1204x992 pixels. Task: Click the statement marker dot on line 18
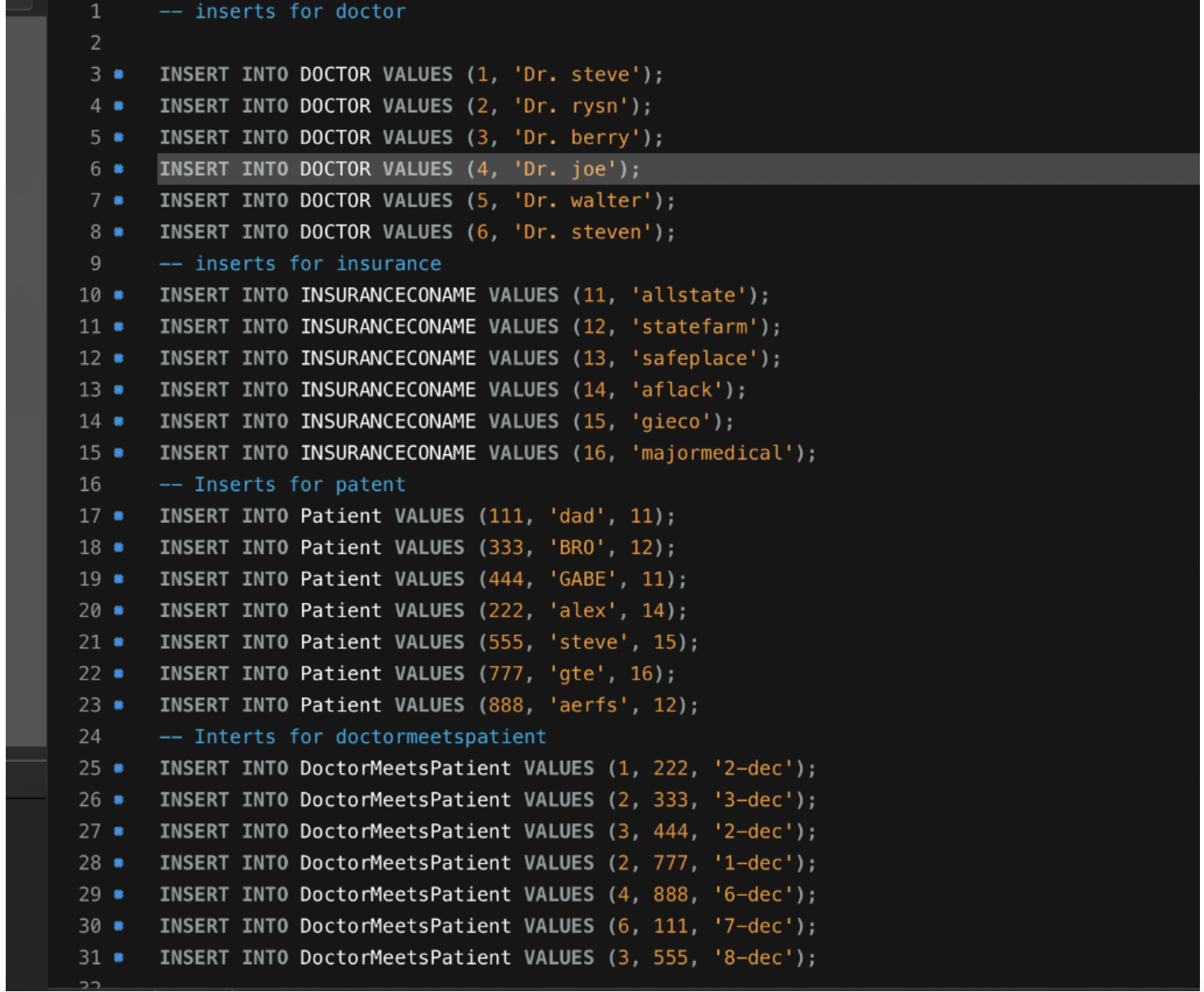pos(119,547)
